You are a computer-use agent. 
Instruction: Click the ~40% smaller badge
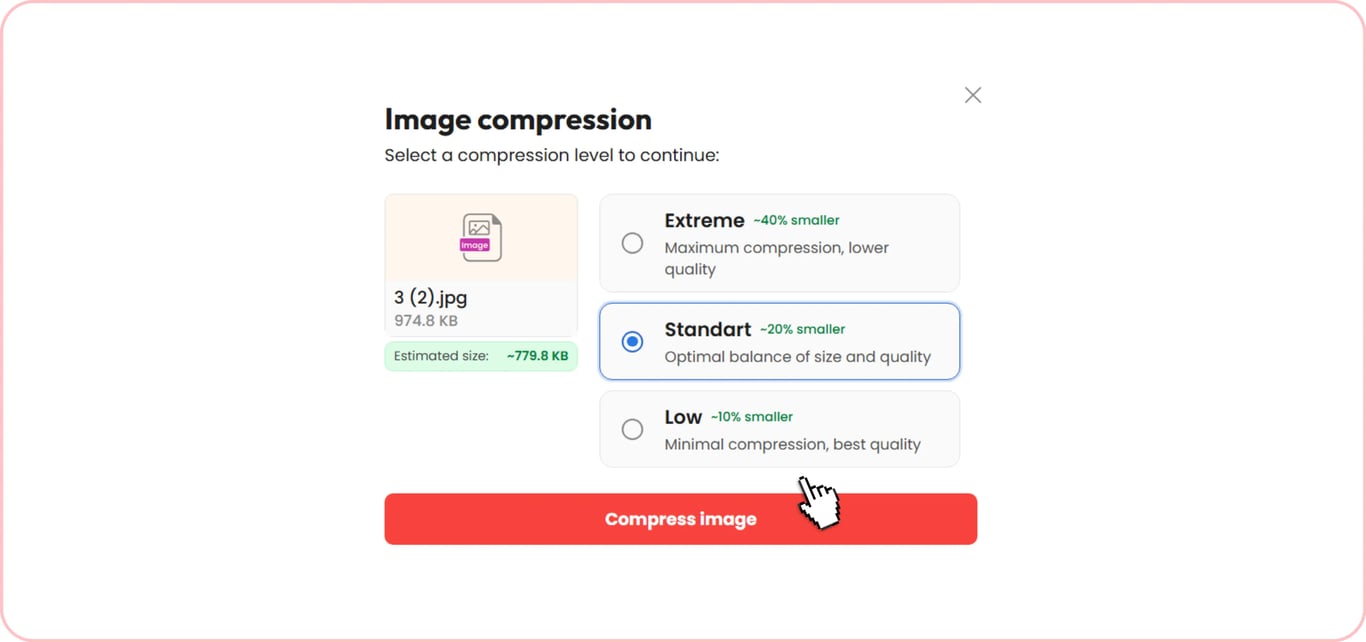(796, 220)
